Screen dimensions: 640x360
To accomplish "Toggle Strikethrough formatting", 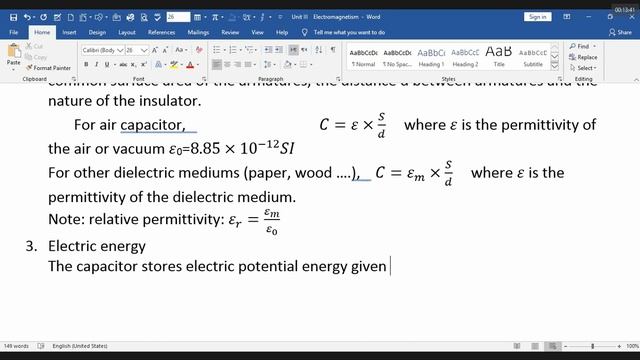I will [123, 64].
